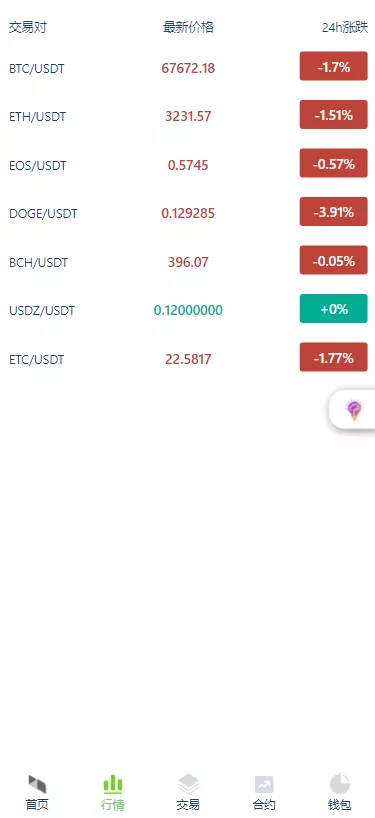Open the ETC/USDT pair row
The image size is (375, 818).
(x=187, y=359)
